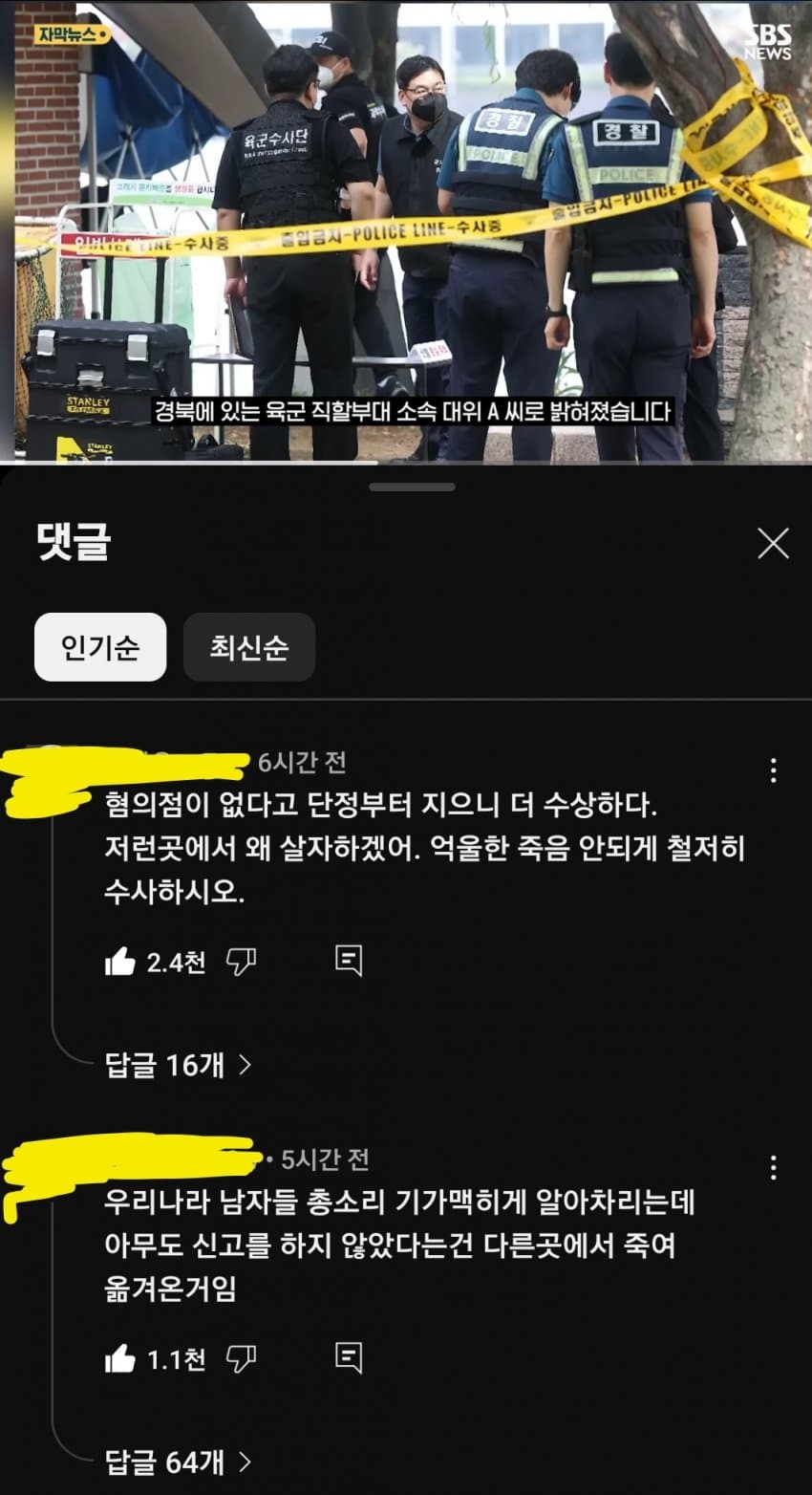Viewport: 812px width, 1495px height.
Task: Dislike the second comment about 총소리
Action: point(241,1358)
